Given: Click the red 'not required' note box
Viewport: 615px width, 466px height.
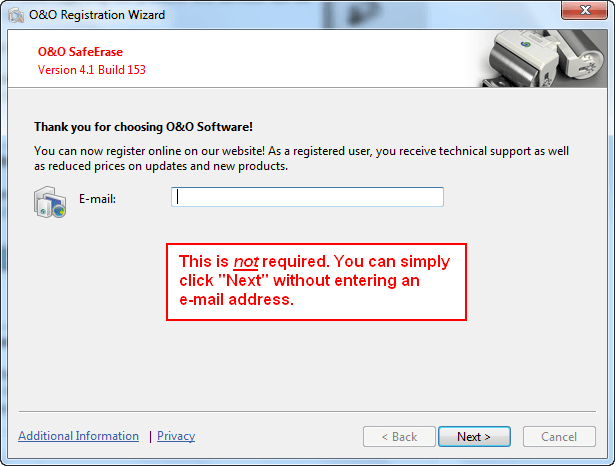Looking at the screenshot, I should 316,282.
